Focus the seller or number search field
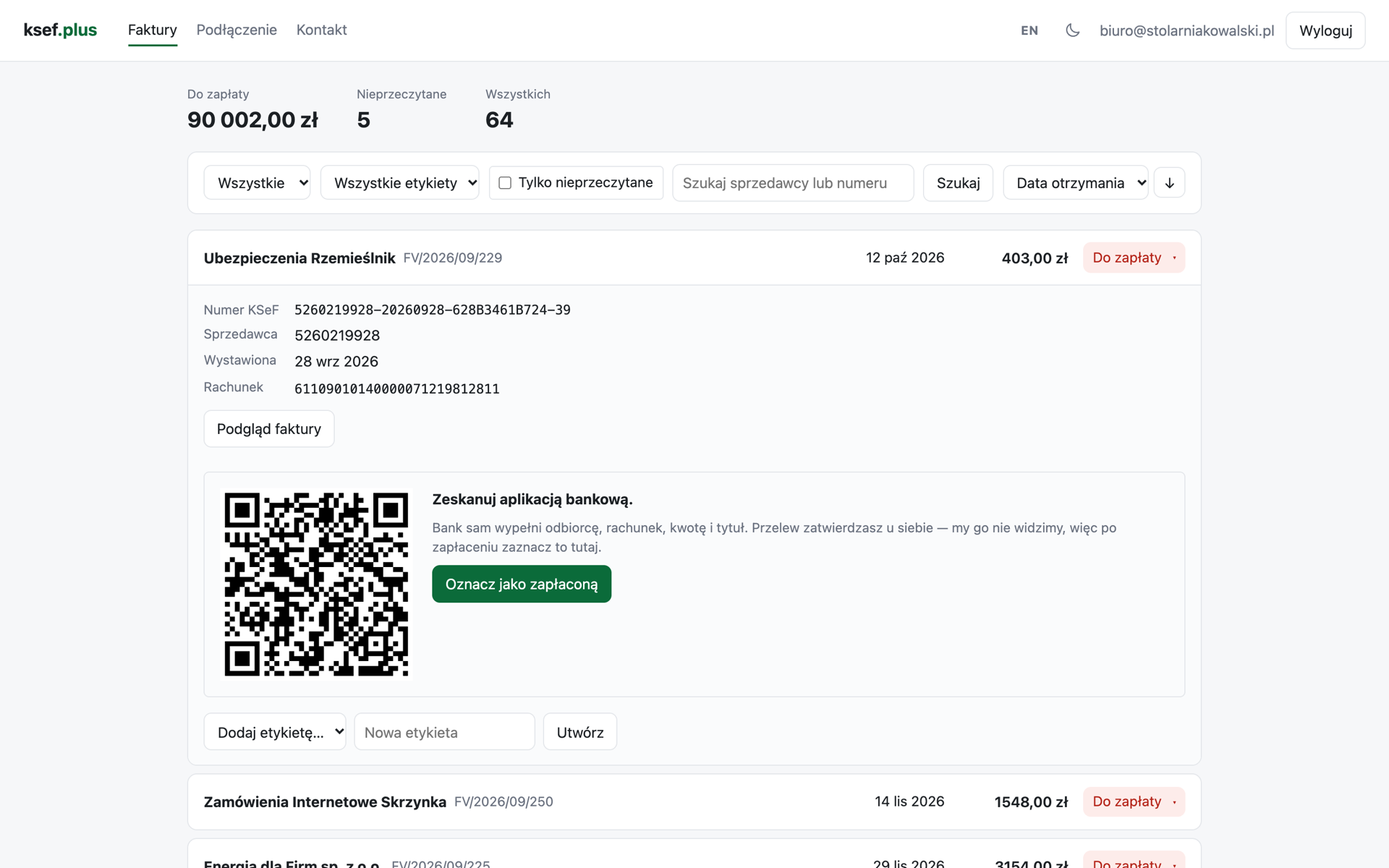 pyautogui.click(x=793, y=183)
